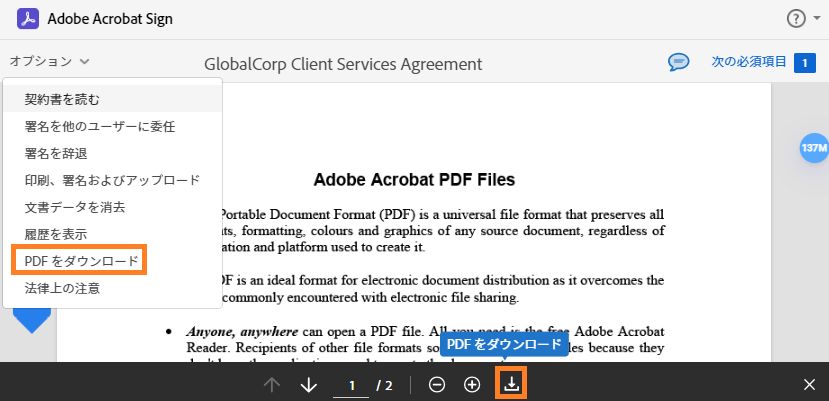Choose 印刷、署名およびアップロード option

tap(112, 180)
